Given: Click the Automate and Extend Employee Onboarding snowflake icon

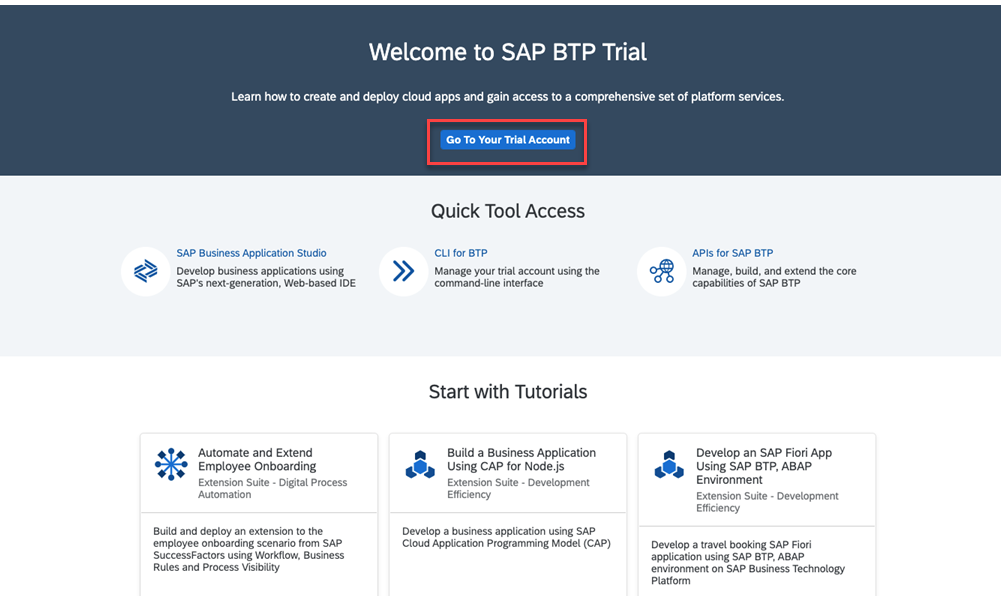Looking at the screenshot, I should (171, 464).
